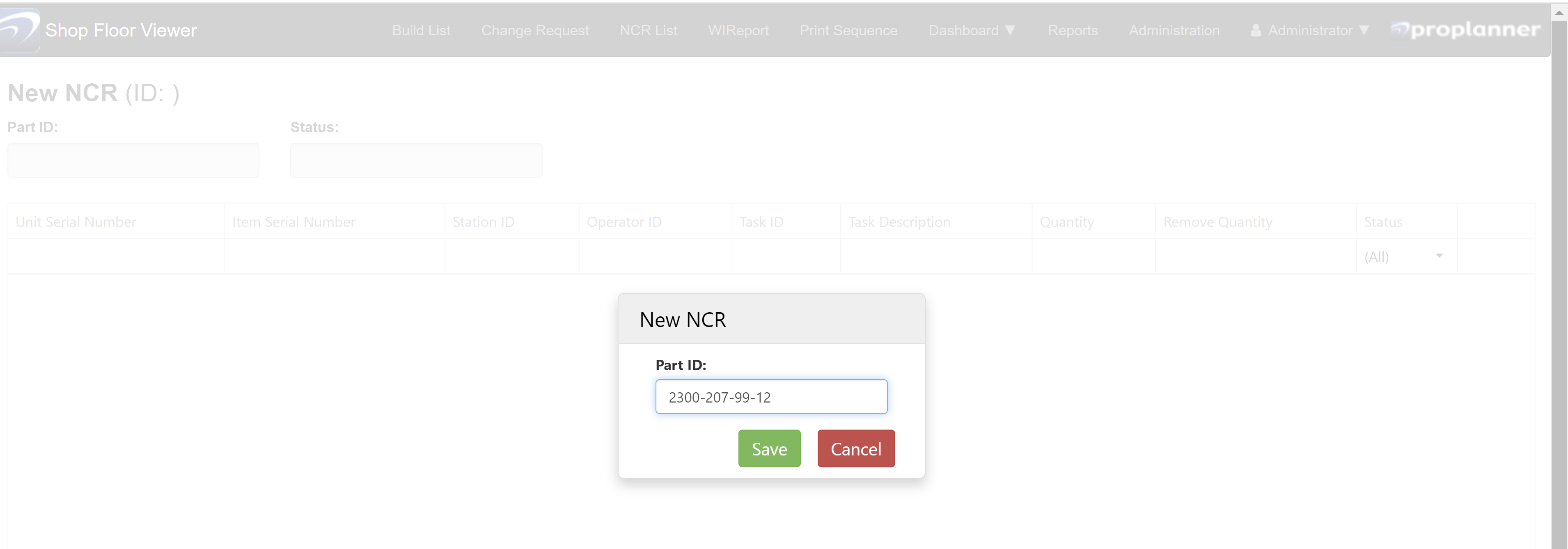Click the green Save button
This screenshot has width=1568, height=549.
[x=769, y=448]
